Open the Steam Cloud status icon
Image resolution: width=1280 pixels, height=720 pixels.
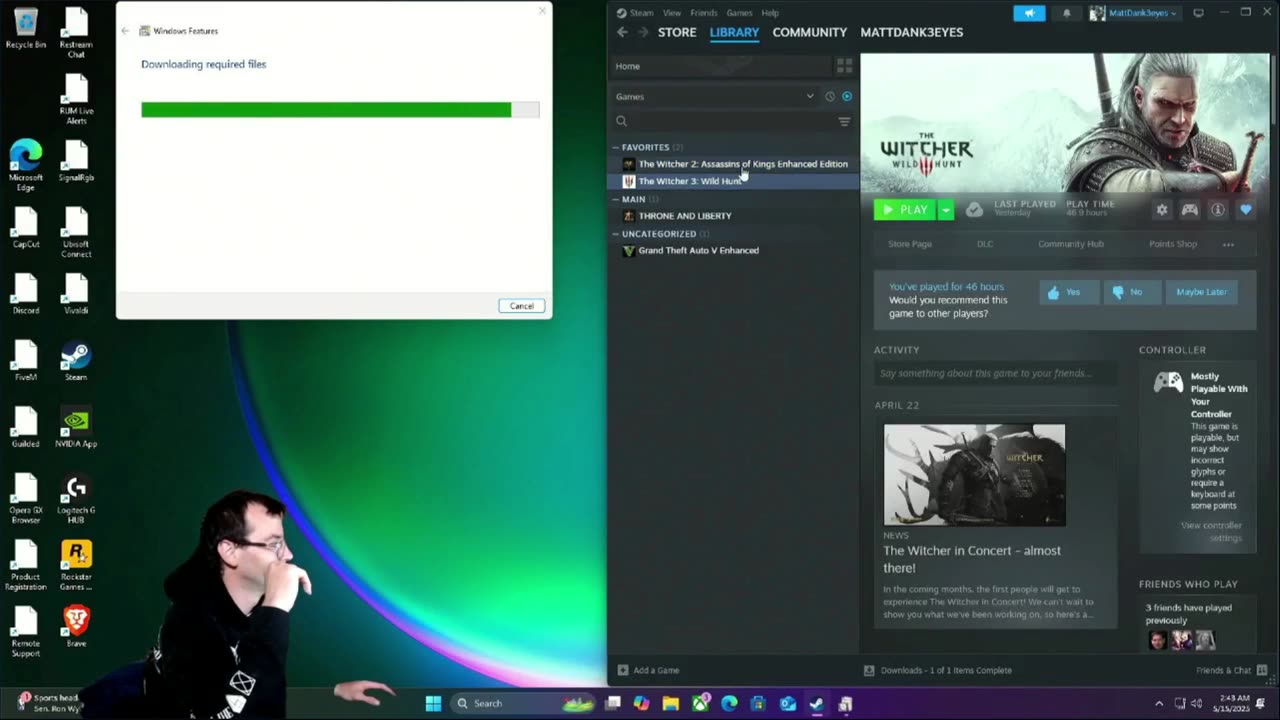[x=974, y=210]
